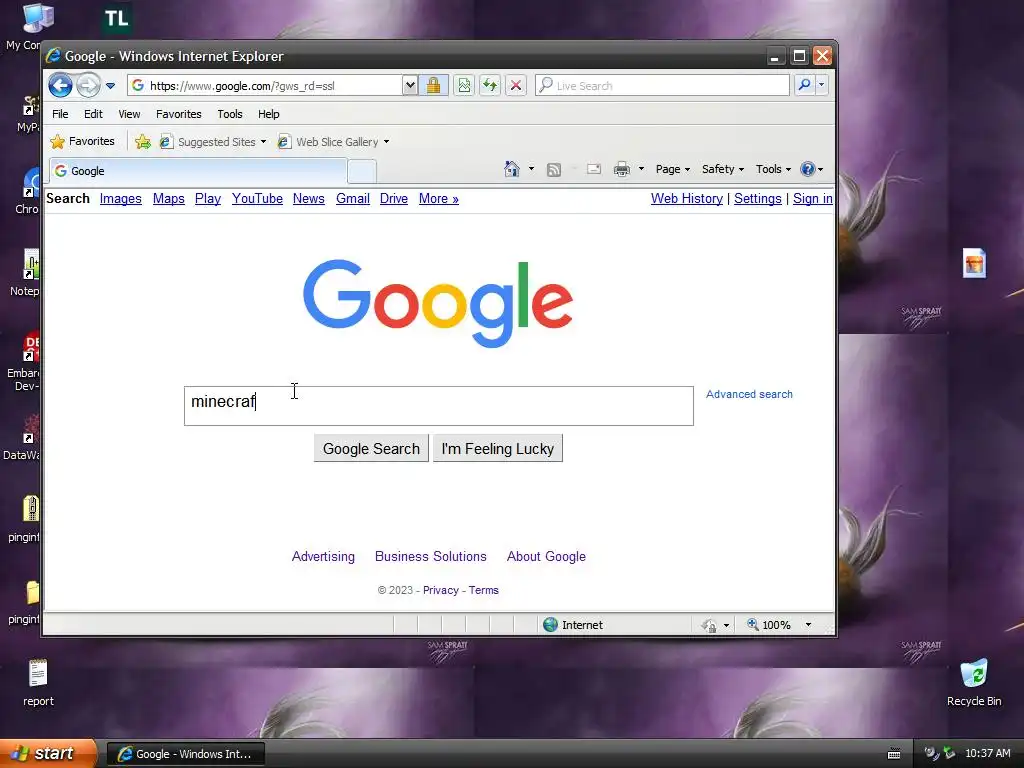
Task: Open the Web Slice Gallery dropdown
Action: point(334,142)
